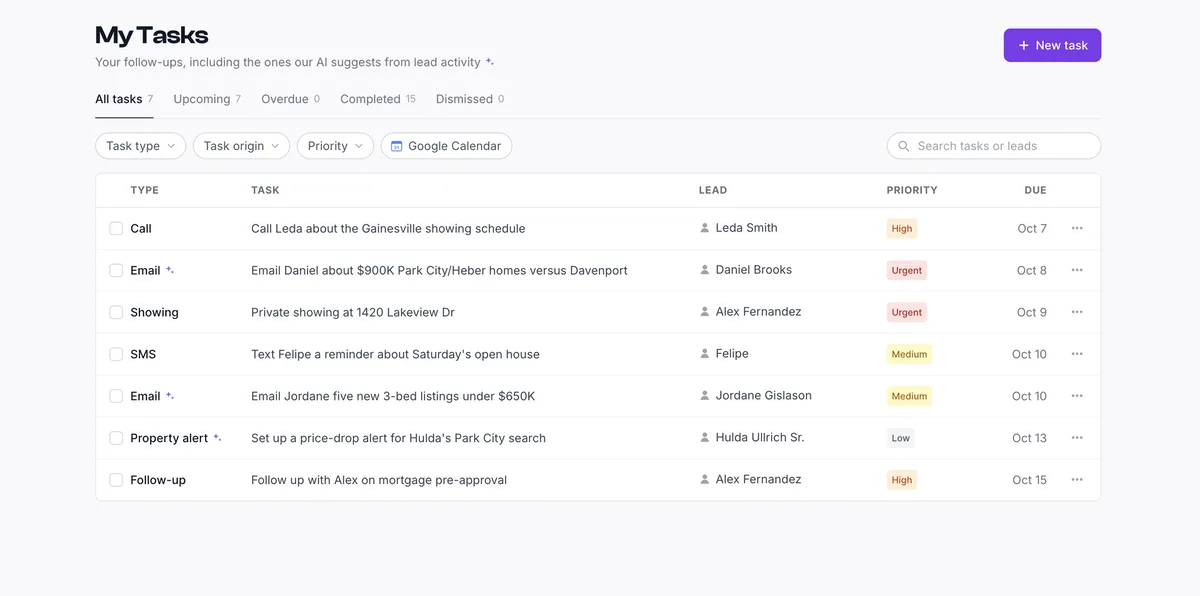The image size is (1200, 596).
Task: Click the AI sparkle icon next to page subtitle
Action: point(490,62)
